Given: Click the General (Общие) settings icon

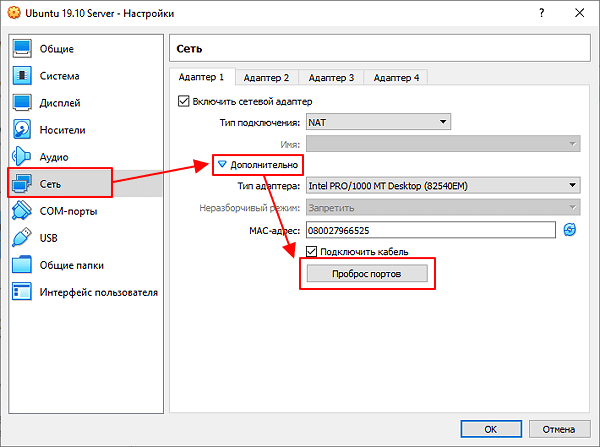Looking at the screenshot, I should click(x=24, y=49).
